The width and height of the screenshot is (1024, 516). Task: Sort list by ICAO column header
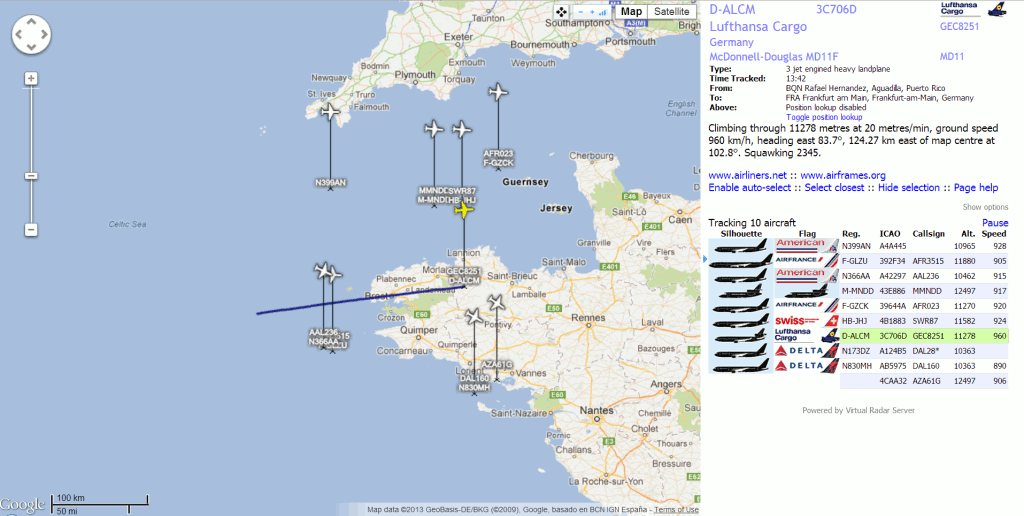pyautogui.click(x=890, y=233)
